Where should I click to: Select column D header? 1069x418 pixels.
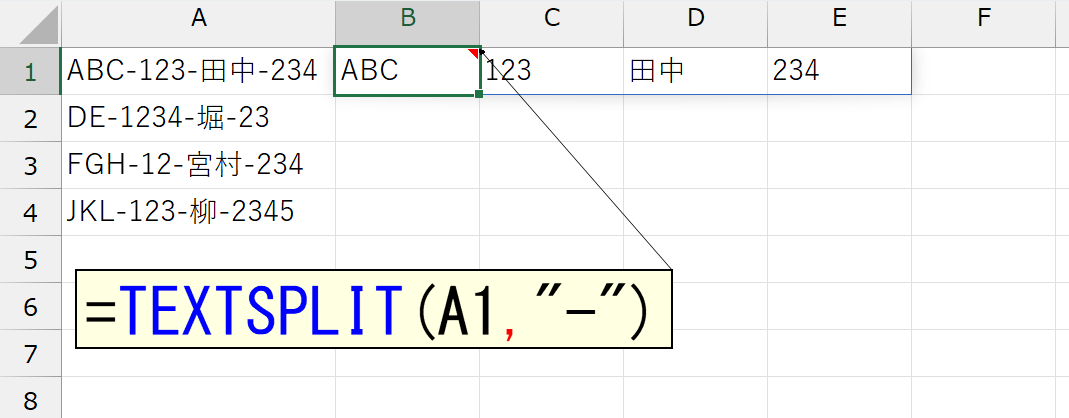(695, 23)
